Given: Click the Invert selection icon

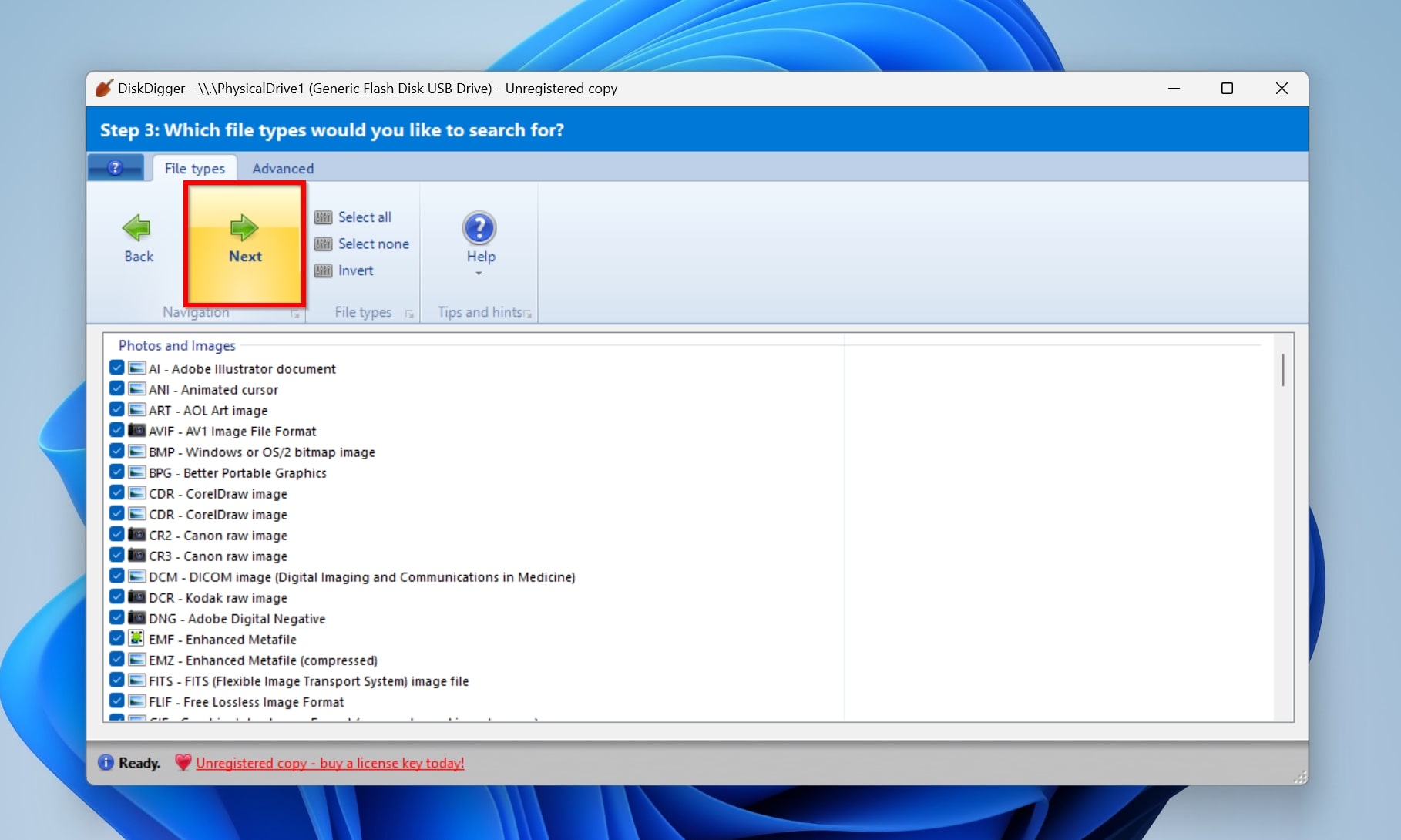Looking at the screenshot, I should point(324,270).
